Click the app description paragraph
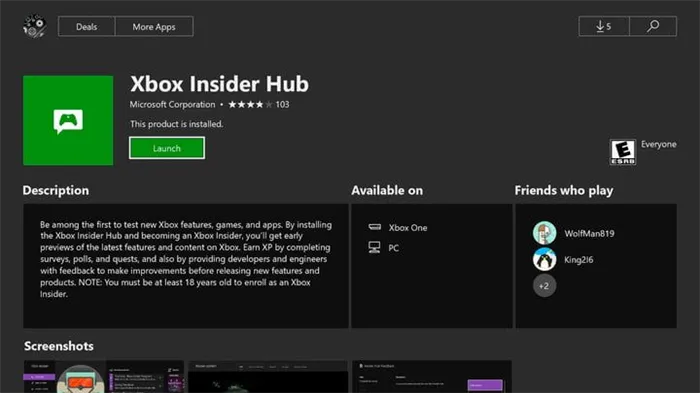The image size is (700, 393). click(x=186, y=259)
